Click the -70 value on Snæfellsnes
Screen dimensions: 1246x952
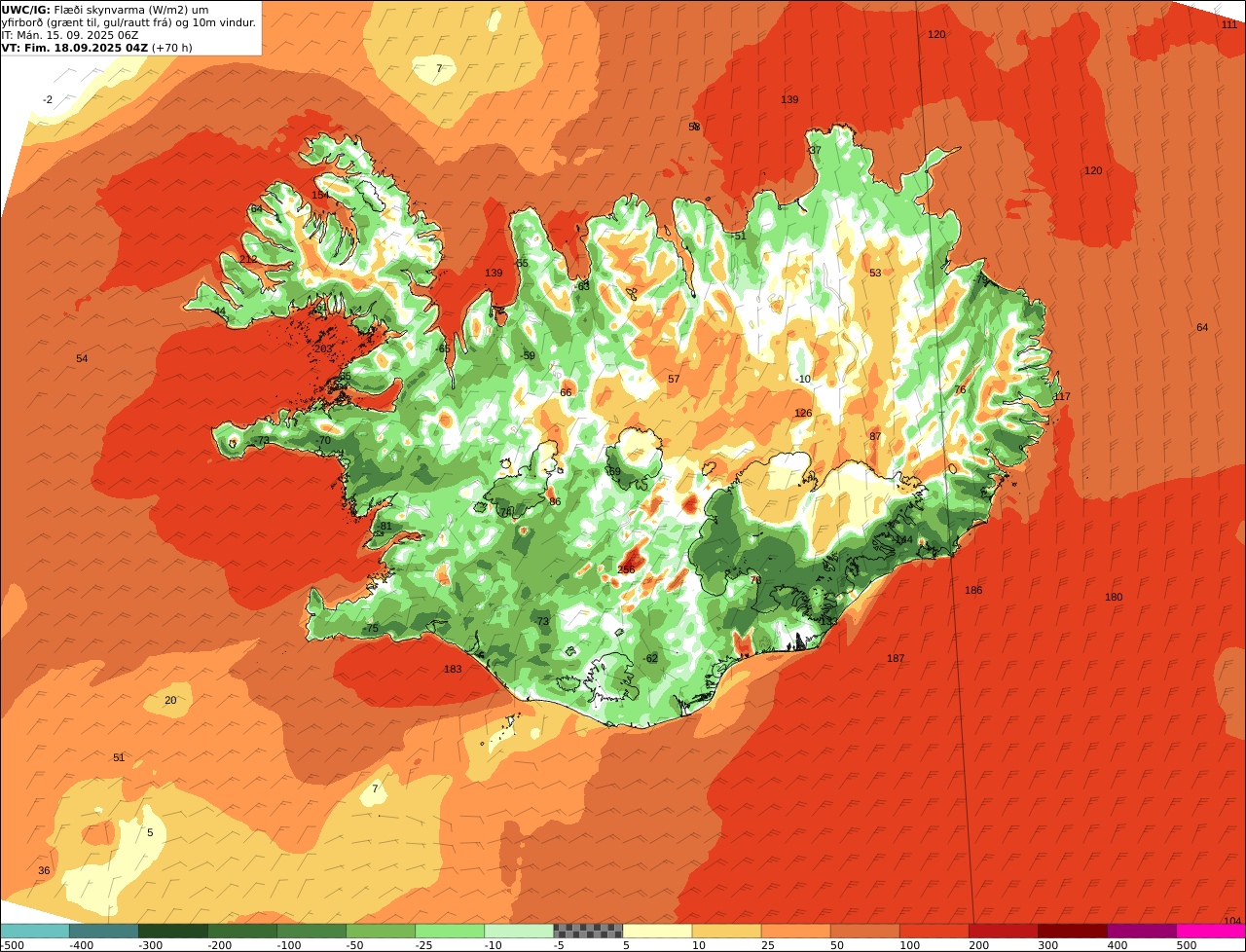[323, 440]
